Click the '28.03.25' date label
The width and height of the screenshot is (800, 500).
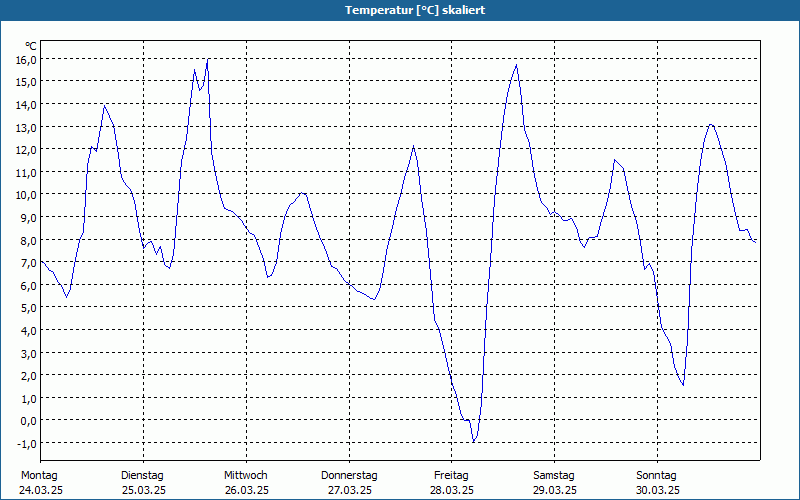click(x=452, y=490)
